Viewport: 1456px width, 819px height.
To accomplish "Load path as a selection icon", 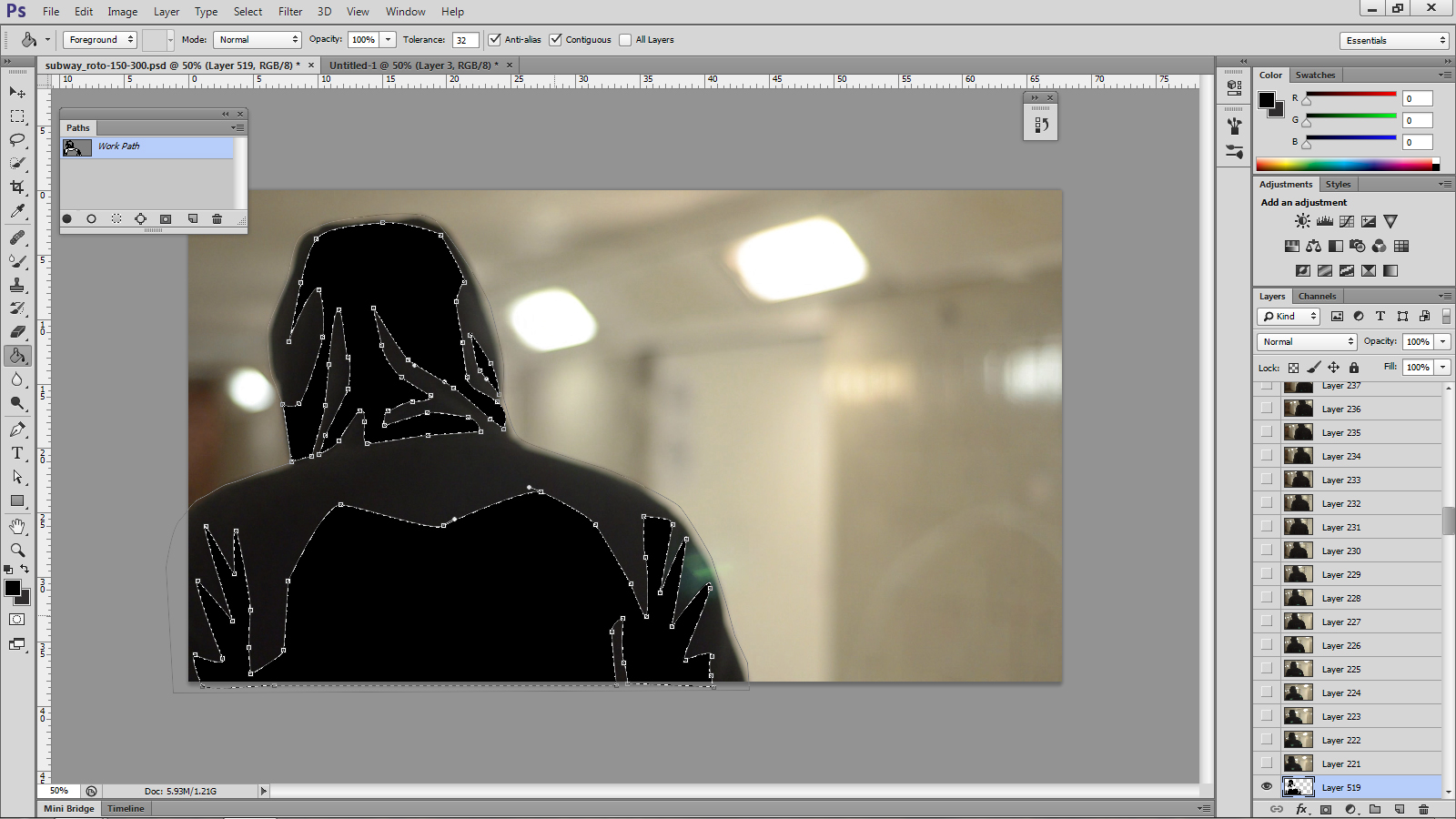I will pos(116,219).
